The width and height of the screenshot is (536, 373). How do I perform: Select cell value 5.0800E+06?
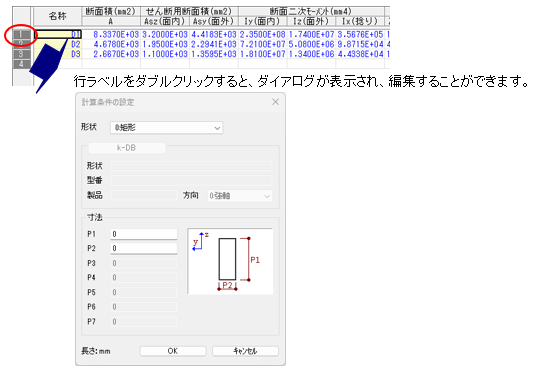(x=311, y=44)
